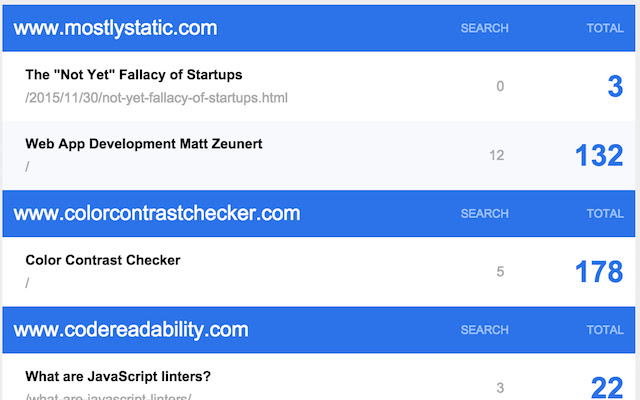640x400 pixels.
Task: Click the total count 3
Action: click(614, 87)
